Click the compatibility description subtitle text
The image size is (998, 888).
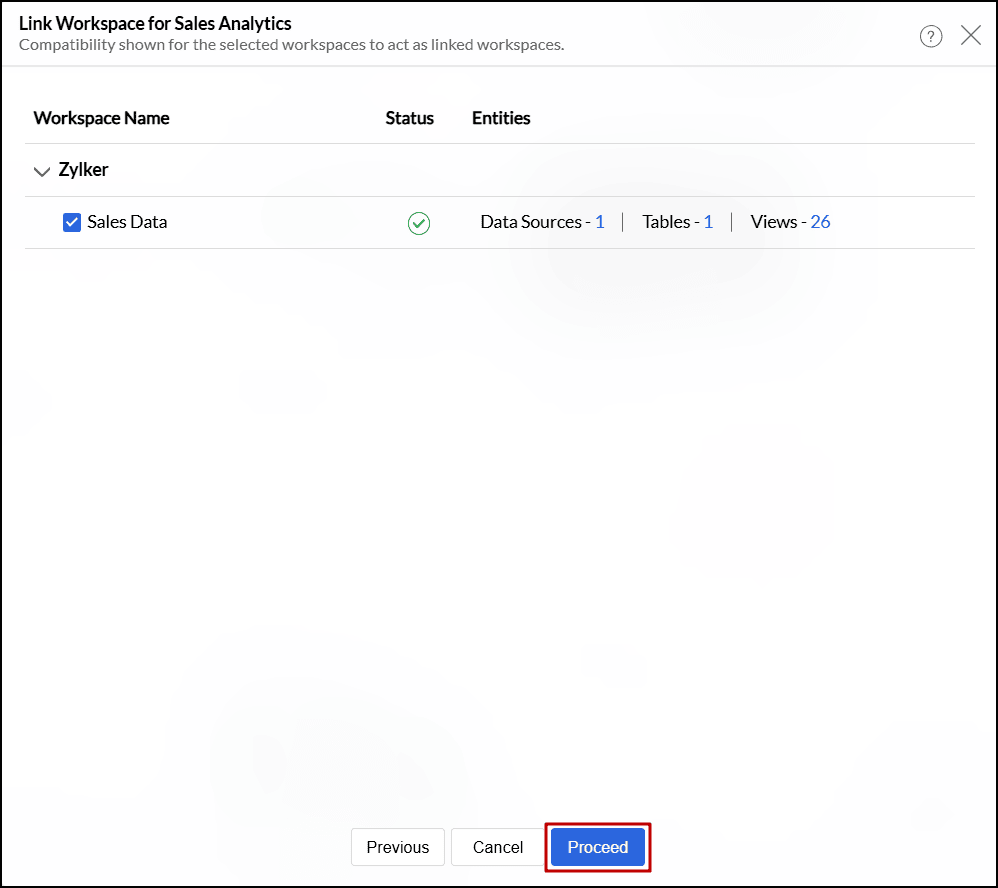(291, 45)
